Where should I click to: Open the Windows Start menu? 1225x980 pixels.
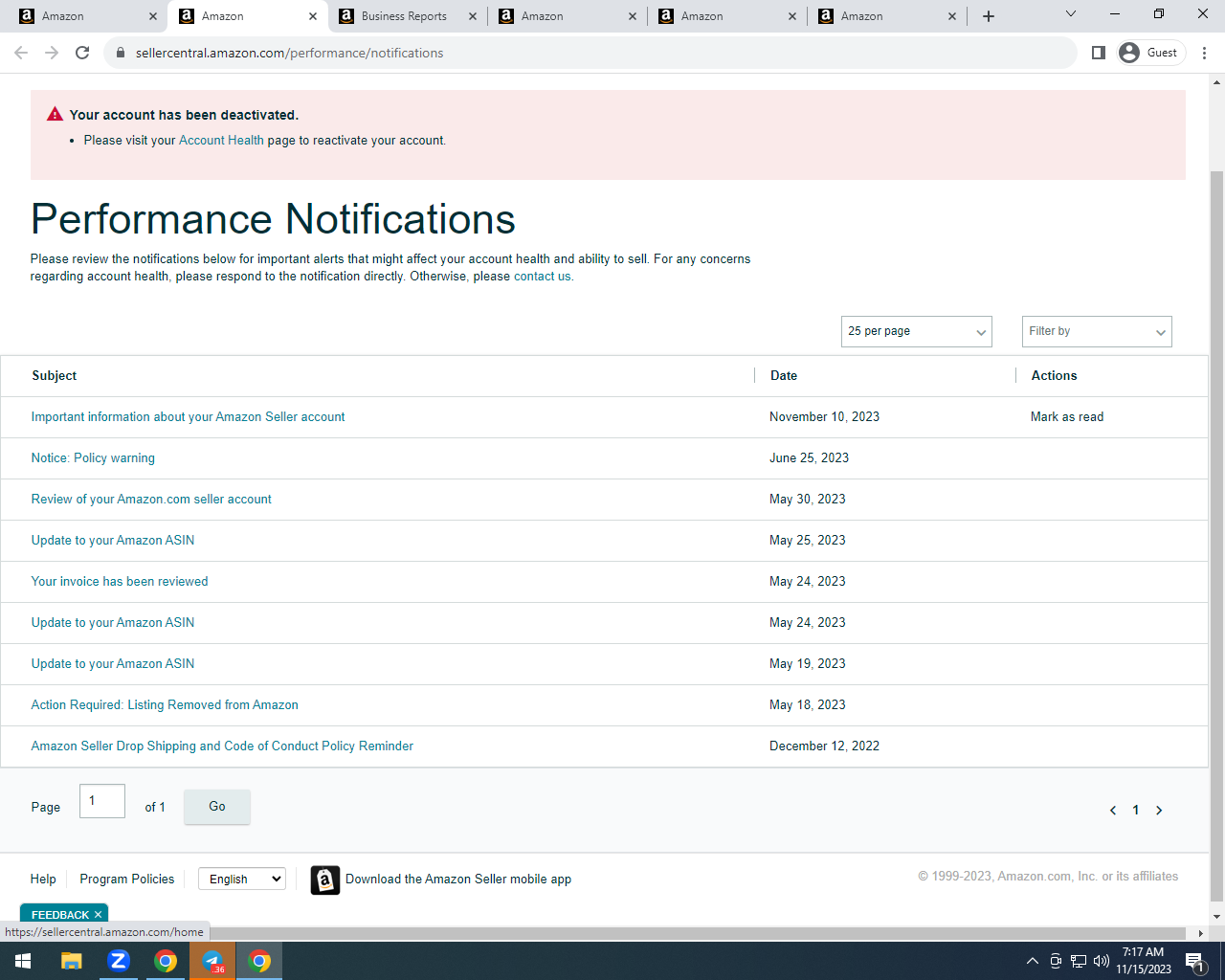pos(23,961)
